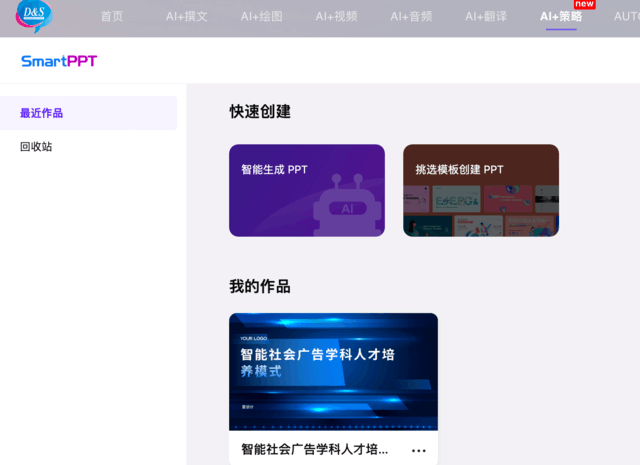Screen dimensions: 640x465
Task: Click template previews in 挑选模板 card
Action: pyautogui.click(x=481, y=211)
